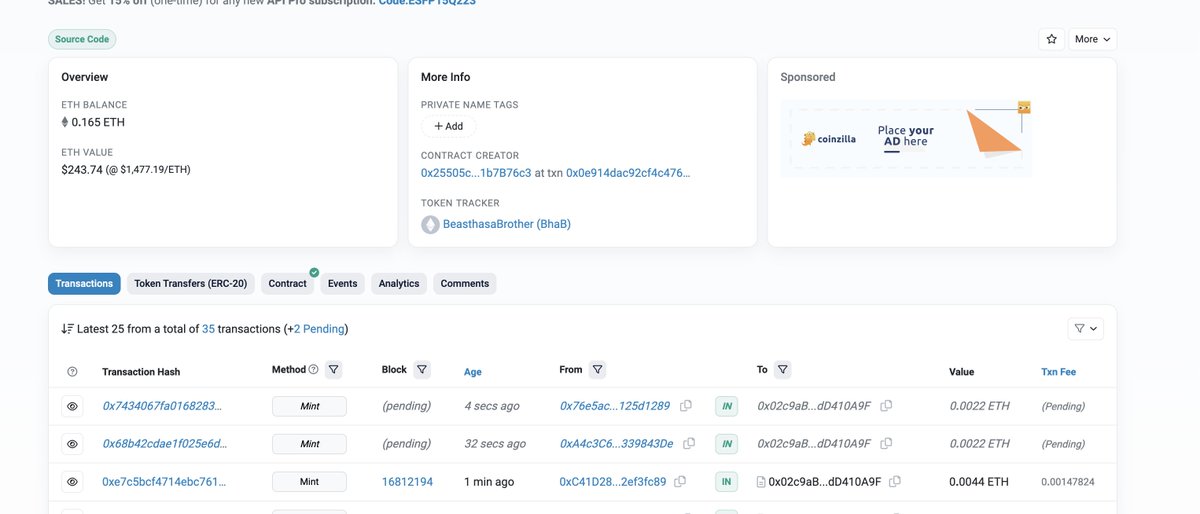1200x514 pixels.
Task: Open transaction hash 0xe7c5bcf4714ebc761…
Action: [x=164, y=482]
